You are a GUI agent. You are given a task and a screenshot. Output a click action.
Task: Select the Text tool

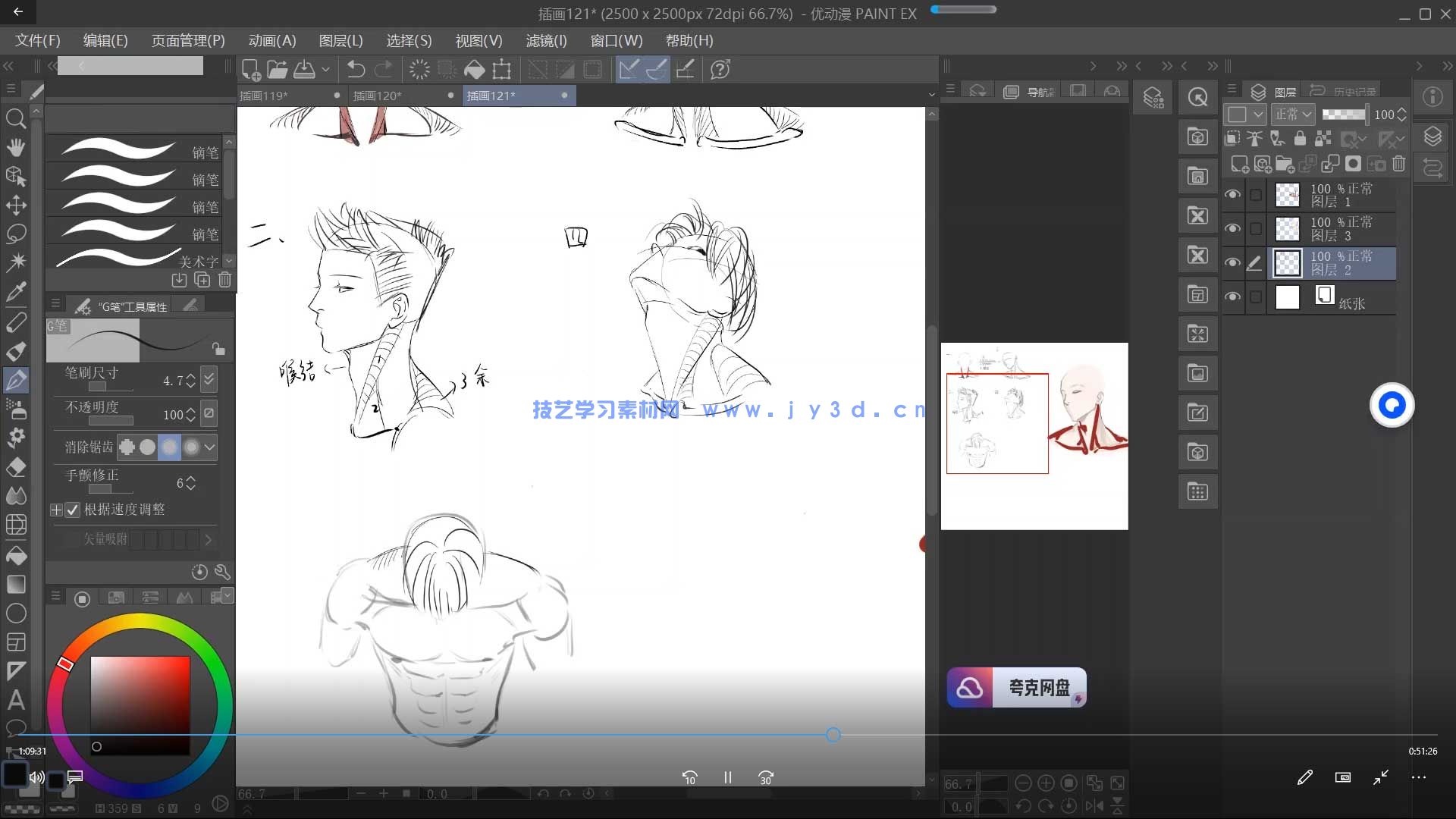click(x=17, y=701)
